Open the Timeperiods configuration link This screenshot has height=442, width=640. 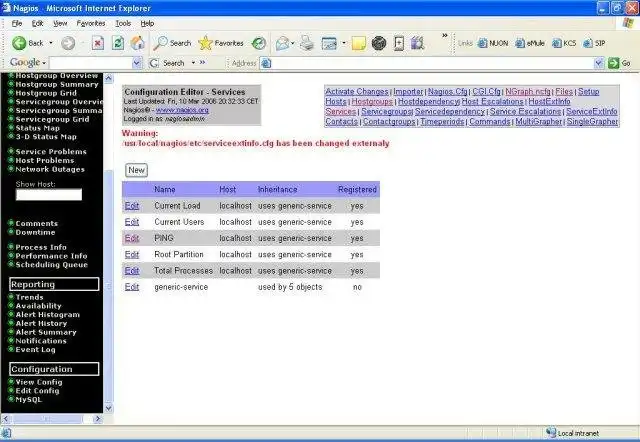442,121
